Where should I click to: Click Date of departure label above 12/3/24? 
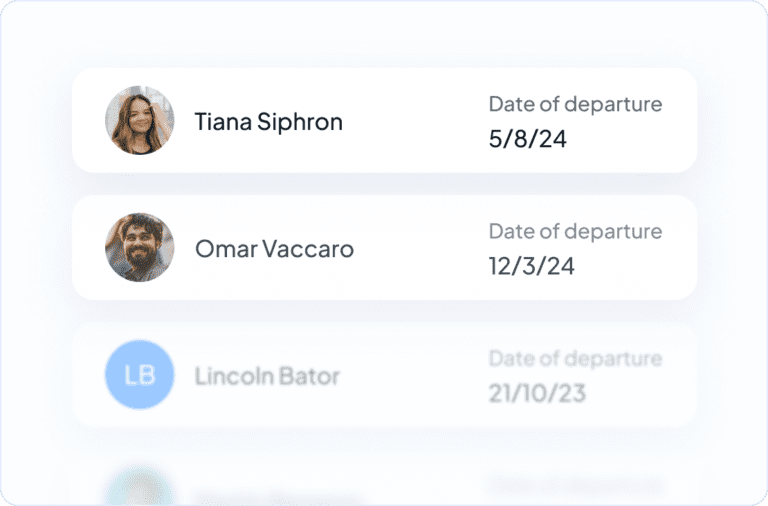[x=576, y=232]
